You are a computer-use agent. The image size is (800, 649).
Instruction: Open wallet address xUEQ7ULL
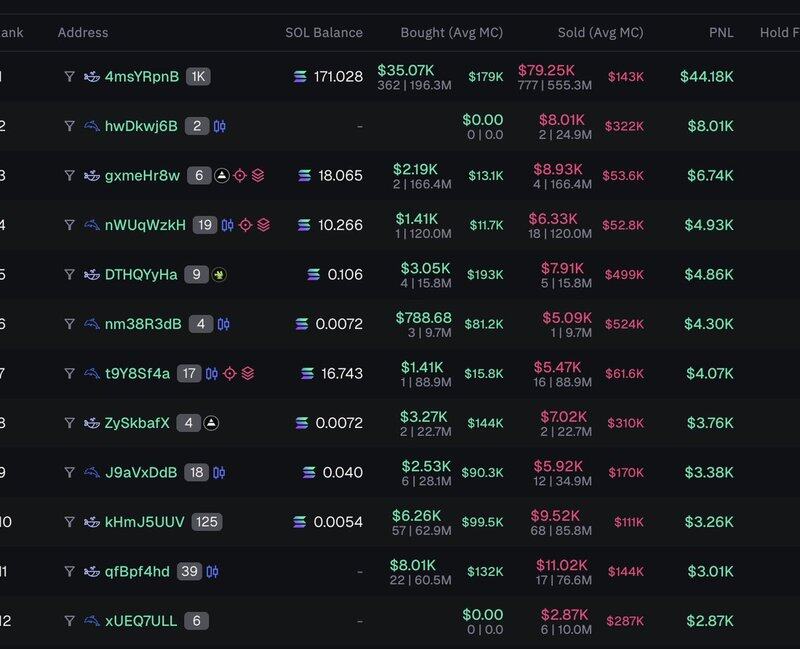pyautogui.click(x=141, y=621)
